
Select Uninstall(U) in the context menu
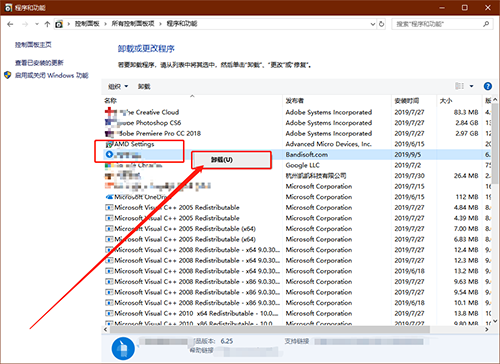point(231,160)
